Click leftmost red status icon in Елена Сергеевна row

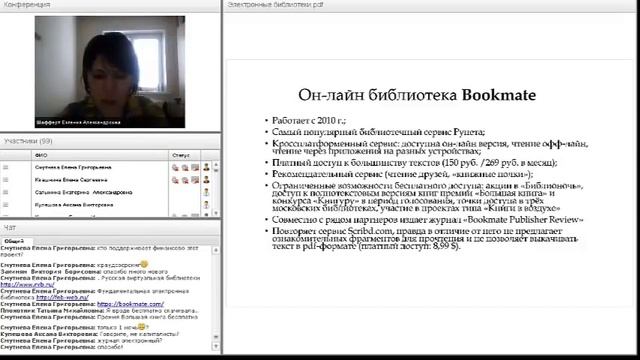click(175, 180)
